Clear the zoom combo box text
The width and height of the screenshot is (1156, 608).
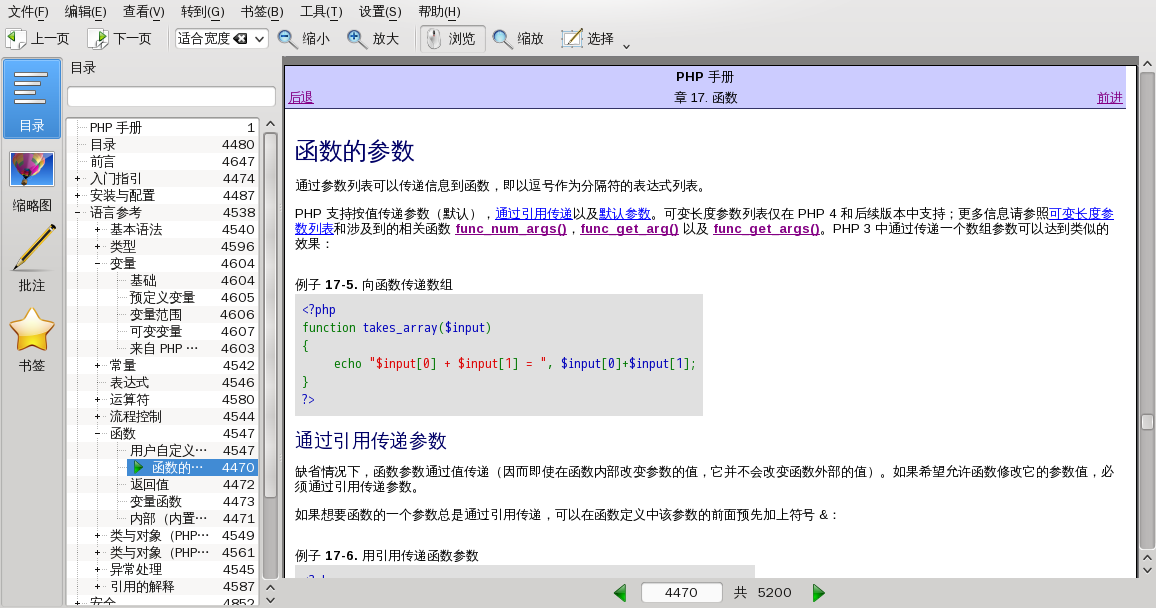tap(240, 38)
